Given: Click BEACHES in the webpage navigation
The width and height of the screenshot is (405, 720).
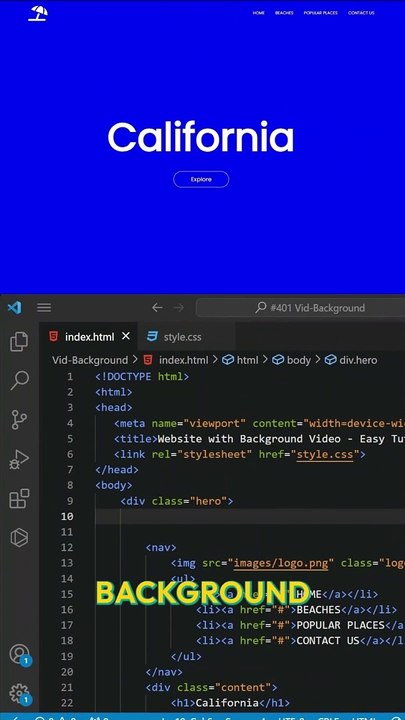Looking at the screenshot, I should pos(284,13).
